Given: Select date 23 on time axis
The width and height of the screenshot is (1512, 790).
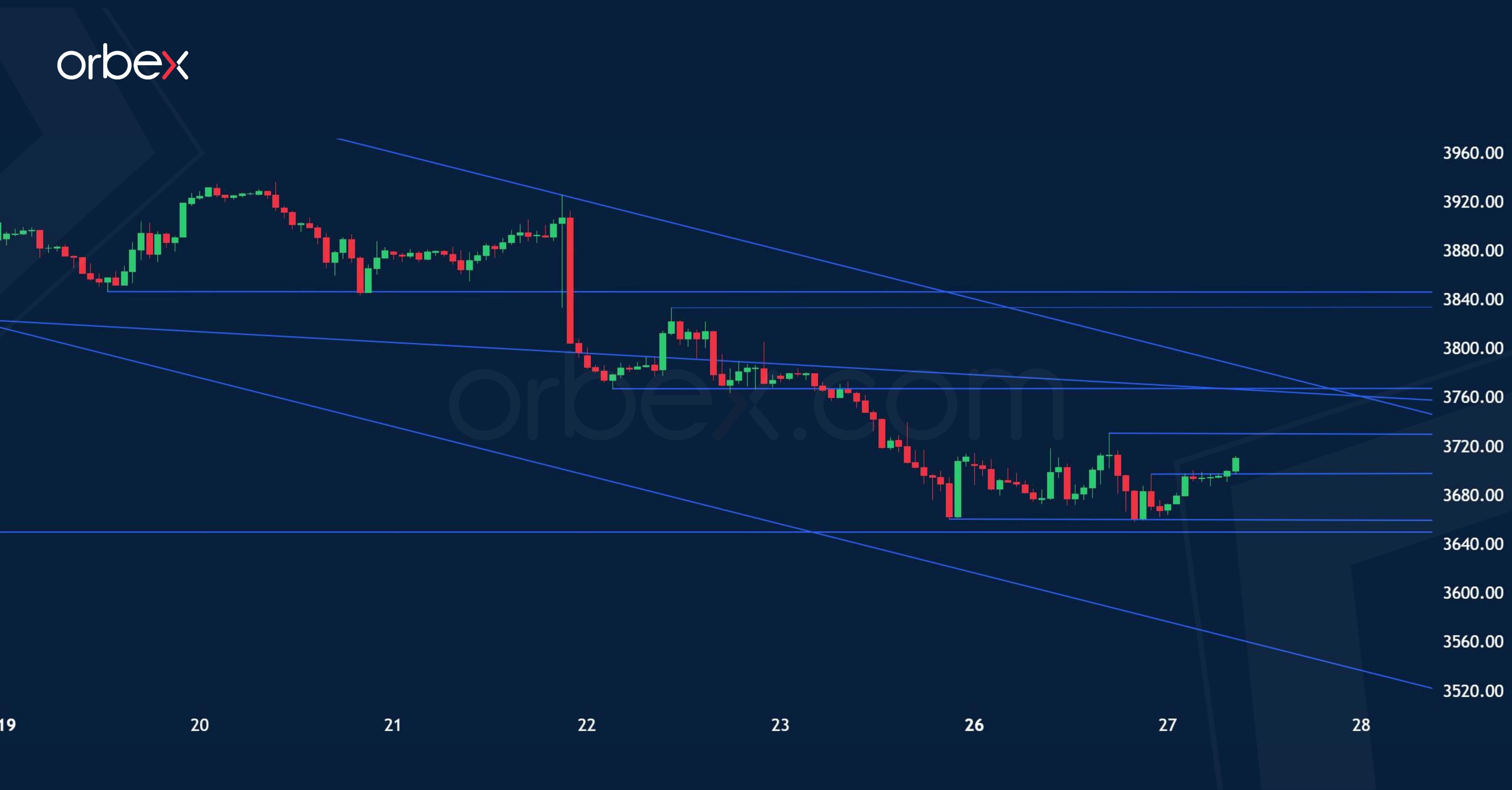Looking at the screenshot, I should 780,725.
